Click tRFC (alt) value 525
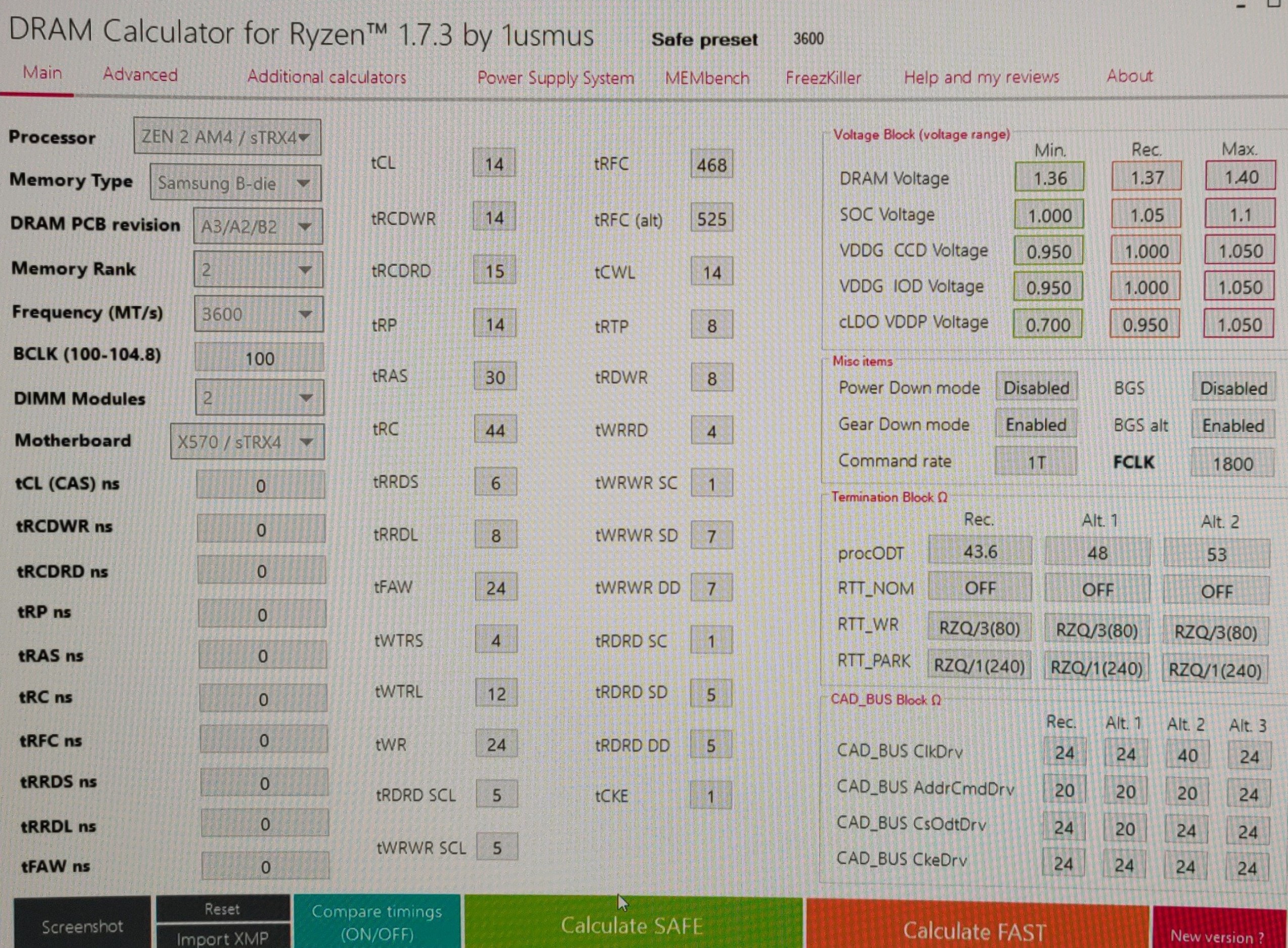1288x948 pixels. point(711,218)
